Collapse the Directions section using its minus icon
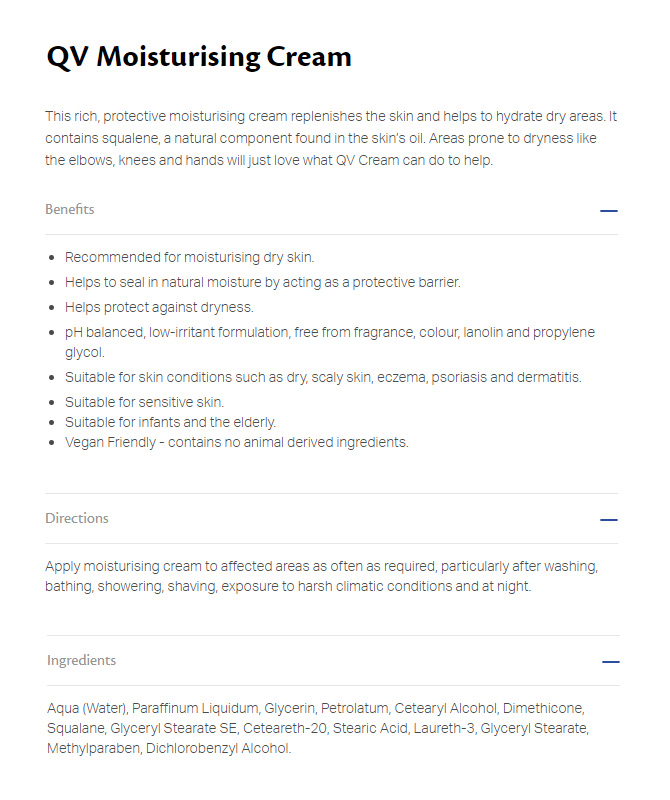The image size is (670, 800). pos(608,520)
